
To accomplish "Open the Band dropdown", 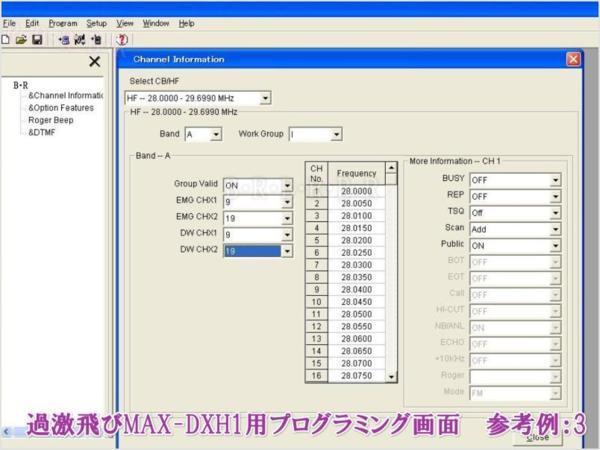I will click(x=216, y=135).
